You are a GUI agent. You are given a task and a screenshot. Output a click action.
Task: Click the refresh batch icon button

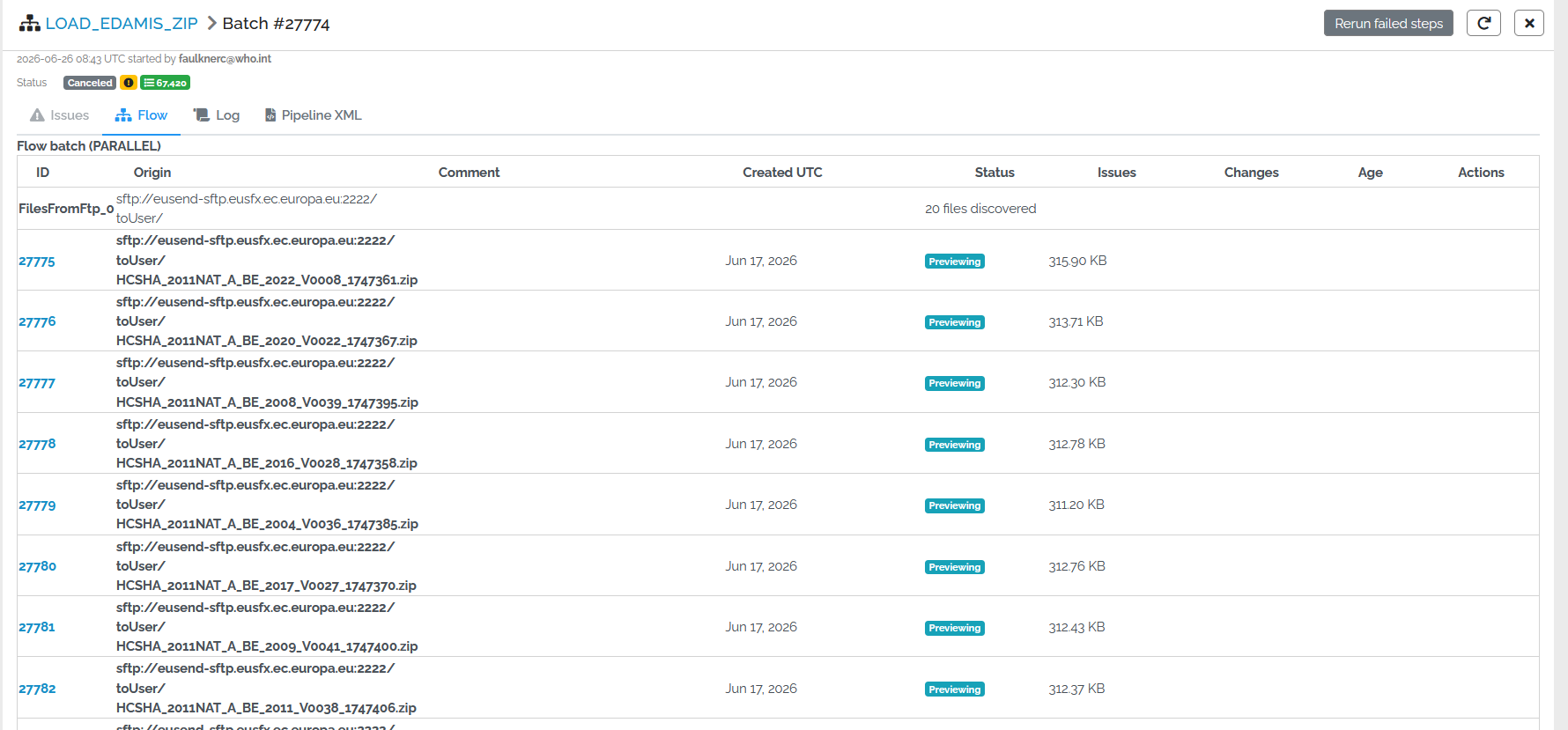point(1483,23)
